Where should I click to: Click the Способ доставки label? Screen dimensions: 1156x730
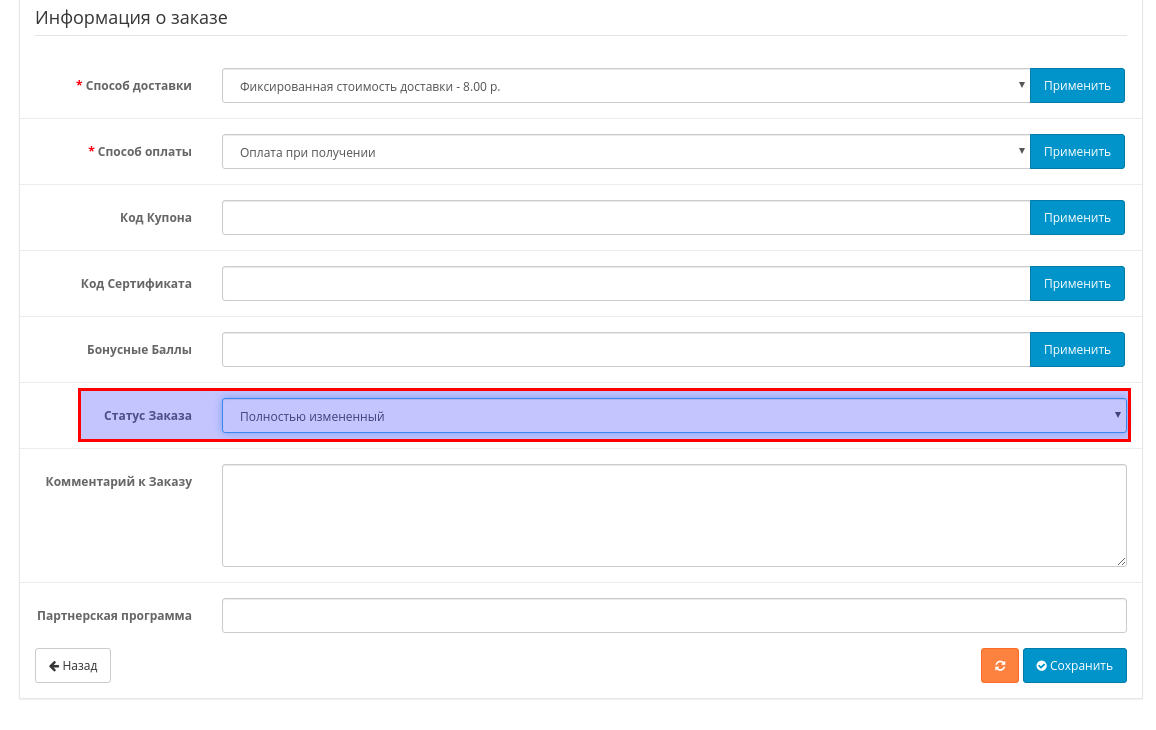[138, 86]
